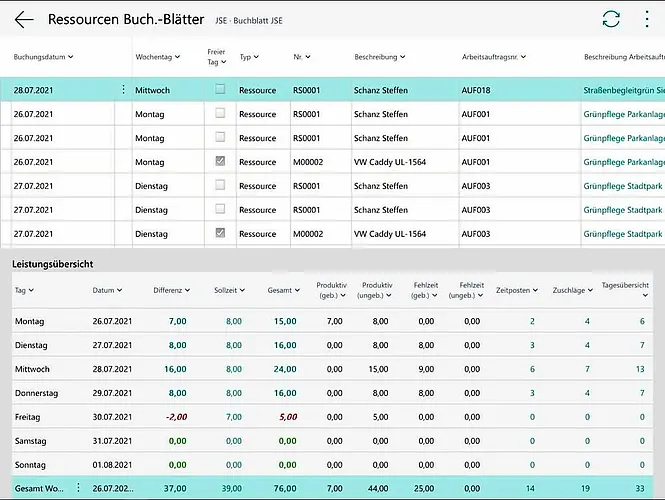Open row actions dots for 28.07.2021 row
Image resolution: width=665 pixels, height=500 pixels.
coord(124,90)
